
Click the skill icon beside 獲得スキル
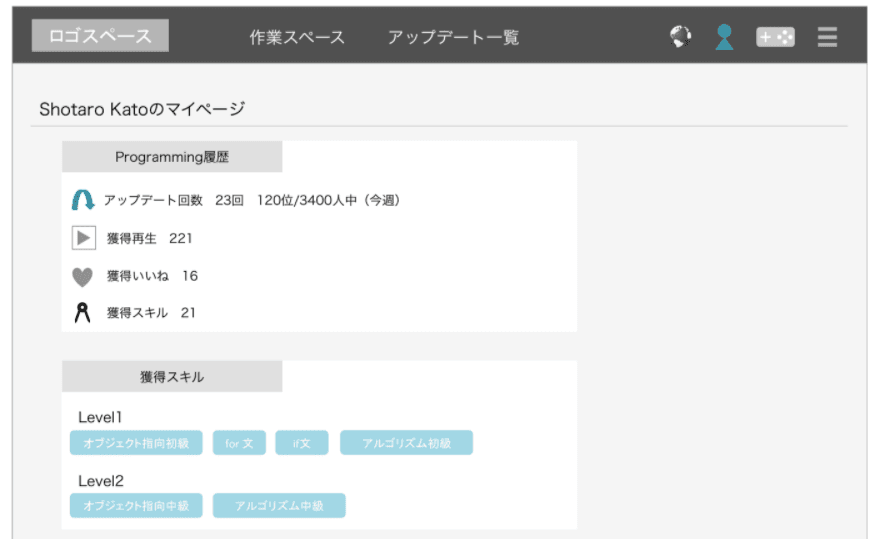coord(83,313)
